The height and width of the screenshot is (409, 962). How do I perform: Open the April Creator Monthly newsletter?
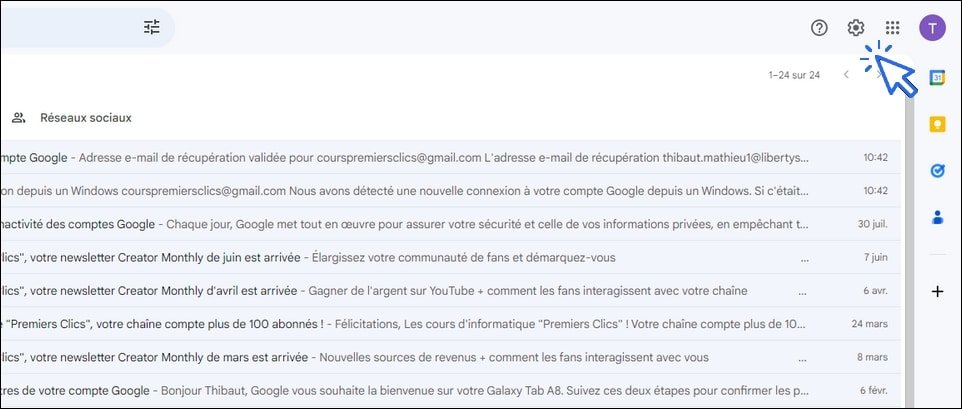tap(450, 291)
